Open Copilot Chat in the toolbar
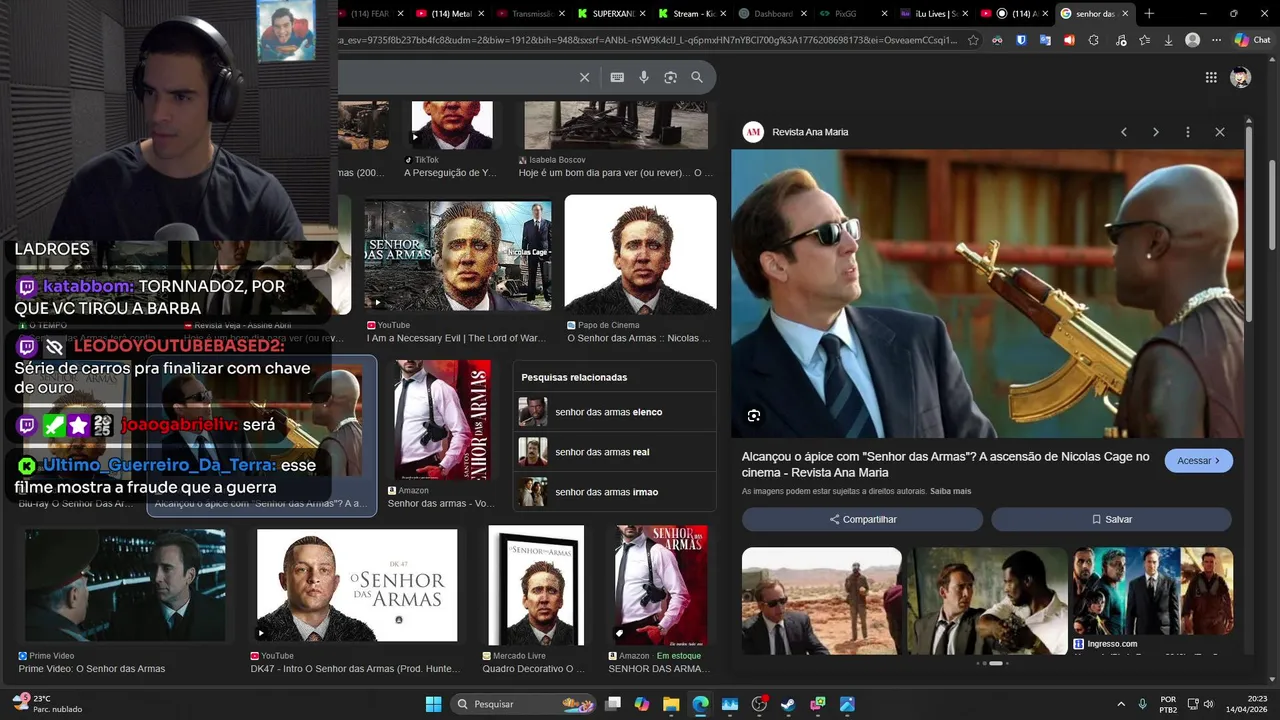 point(1253,40)
